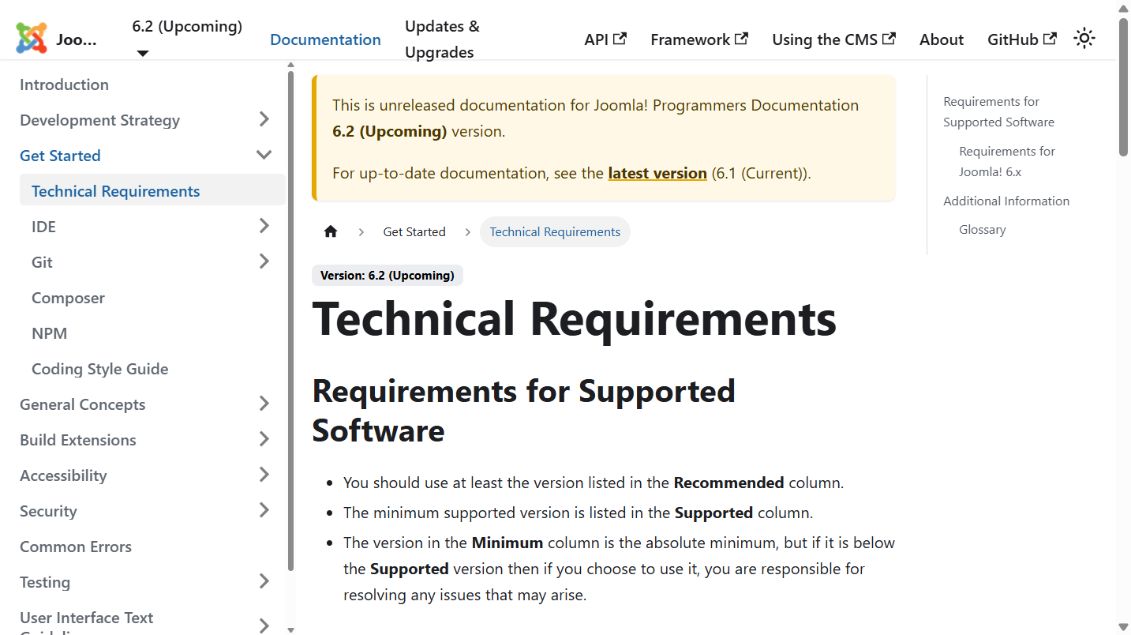Open Git sidebar item

42,262
